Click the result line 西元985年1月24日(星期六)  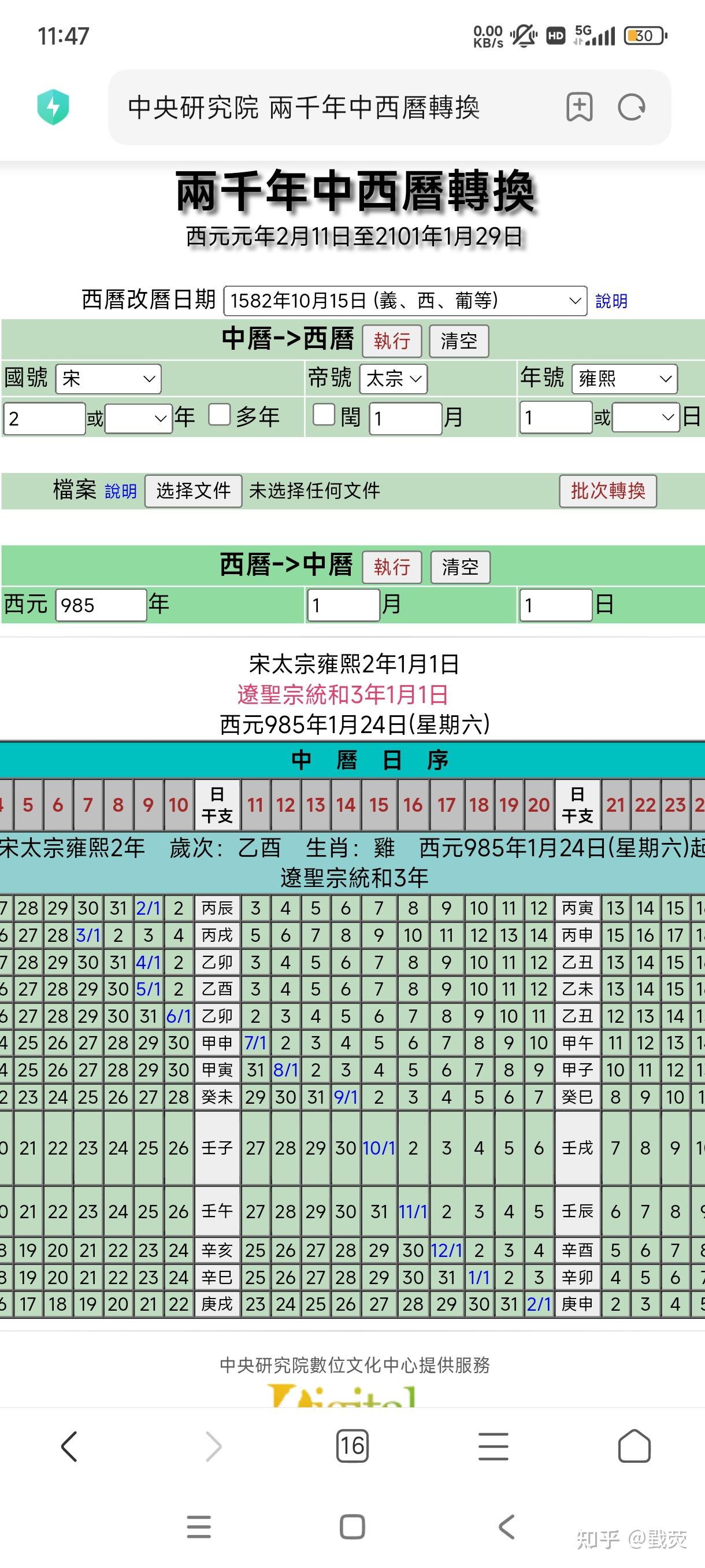coord(355,724)
